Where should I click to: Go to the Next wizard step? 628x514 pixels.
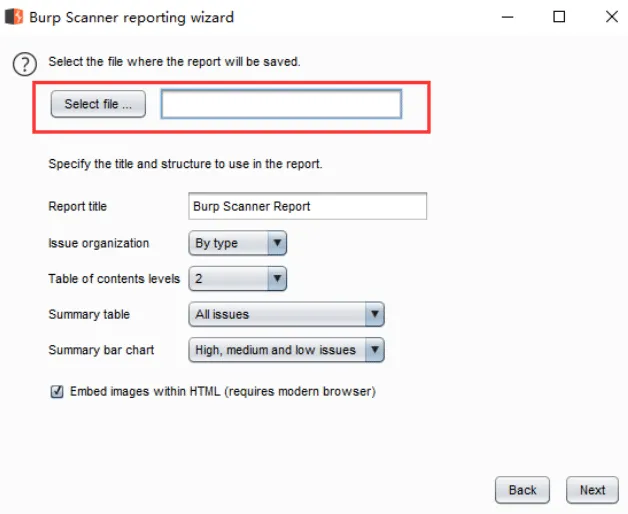pyautogui.click(x=592, y=490)
